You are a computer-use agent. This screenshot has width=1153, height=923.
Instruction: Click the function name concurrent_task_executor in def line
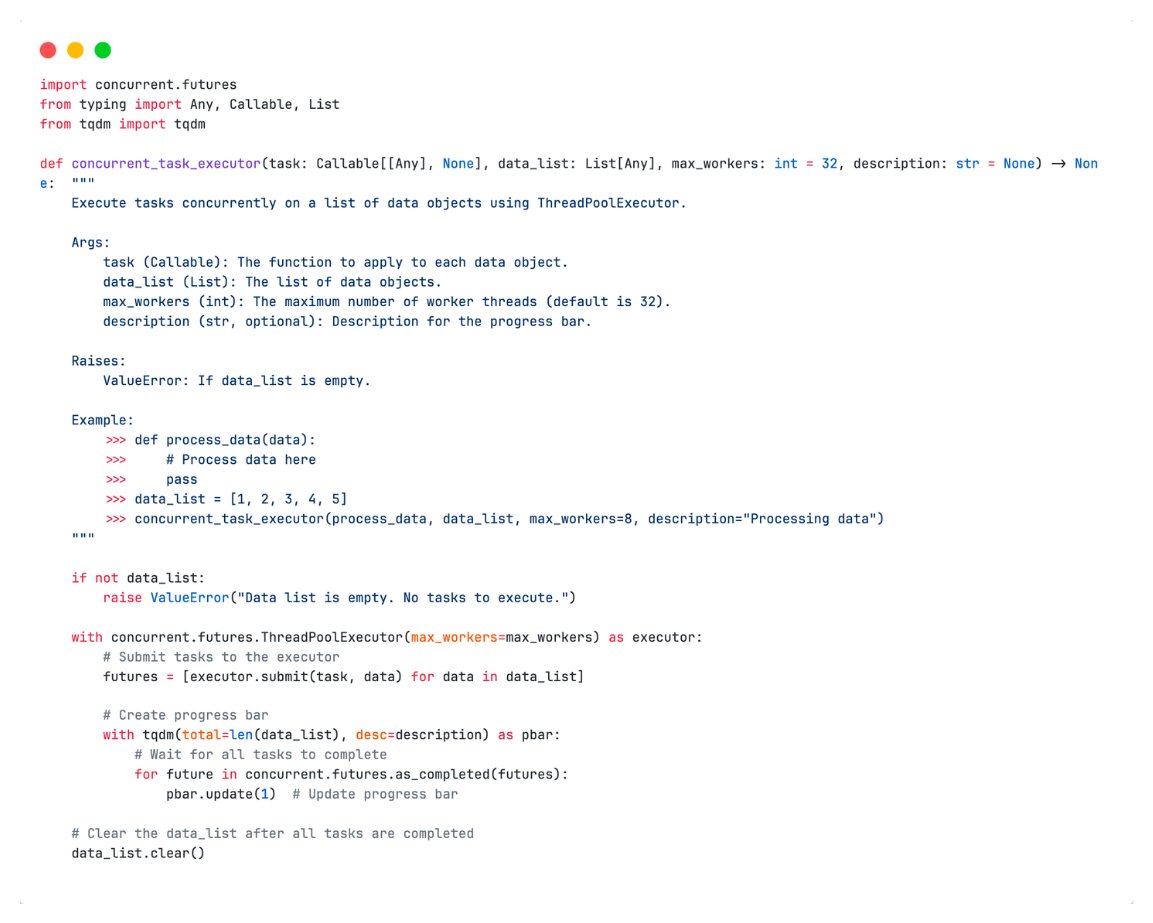point(166,163)
